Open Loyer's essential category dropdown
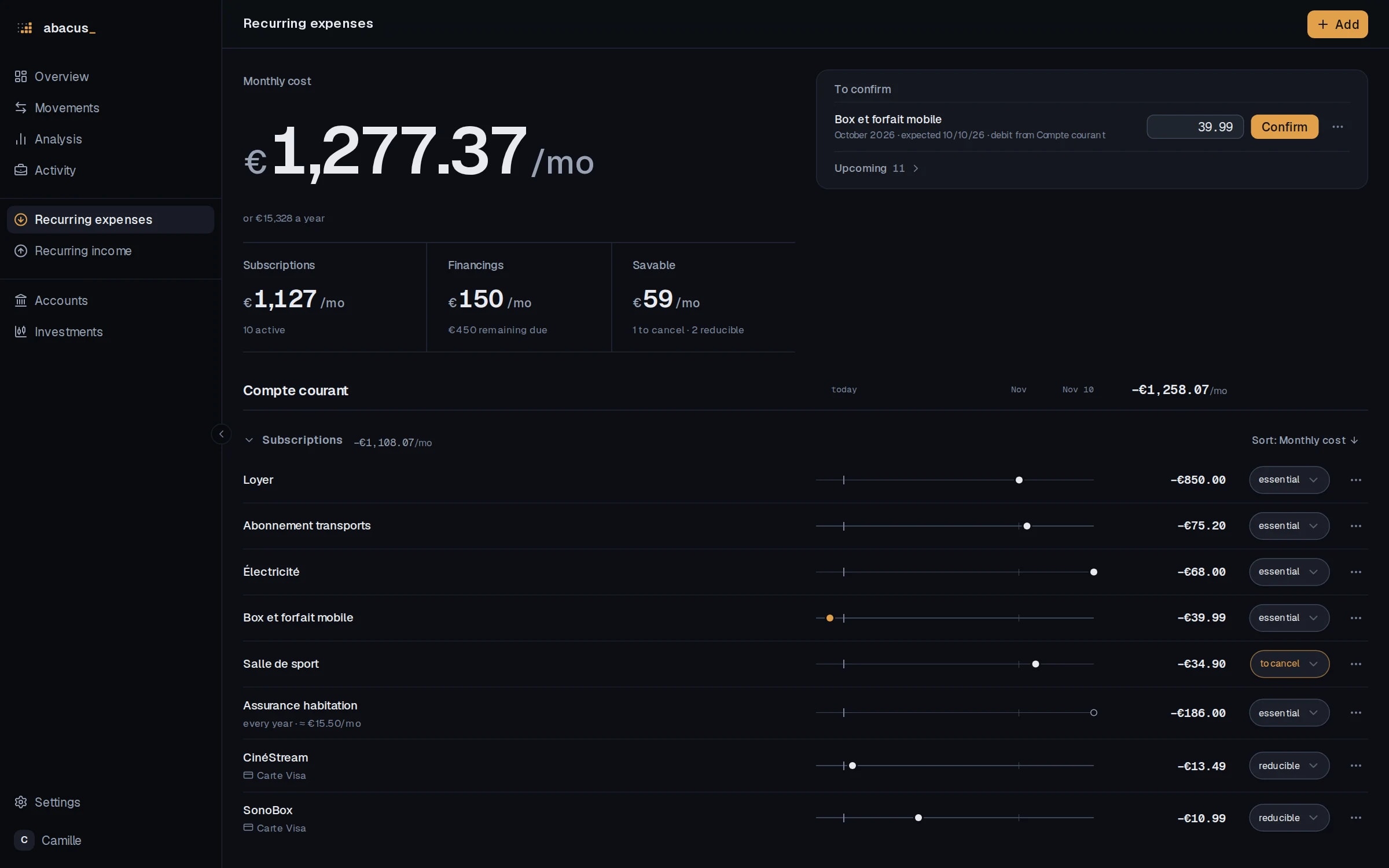The image size is (1389, 868). (1289, 480)
